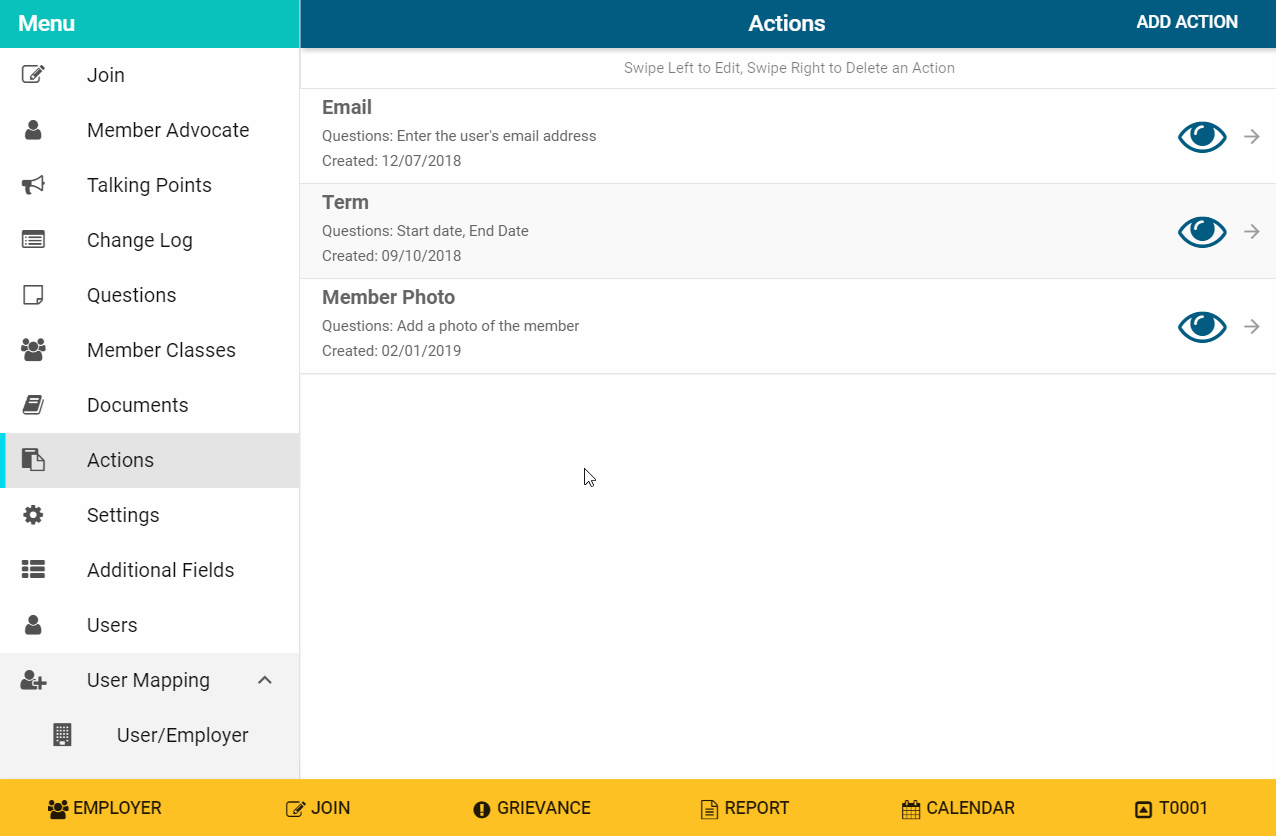Click the Change Log list icon

(33, 240)
